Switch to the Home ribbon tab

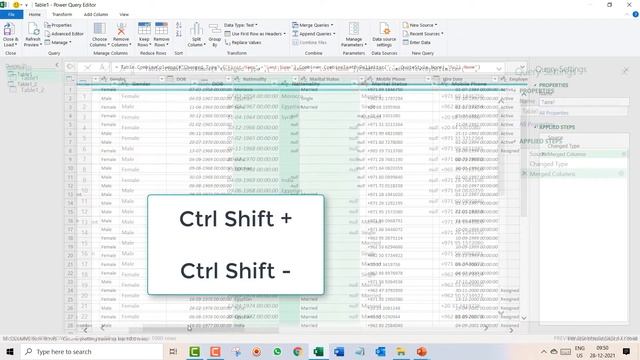click(35, 14)
